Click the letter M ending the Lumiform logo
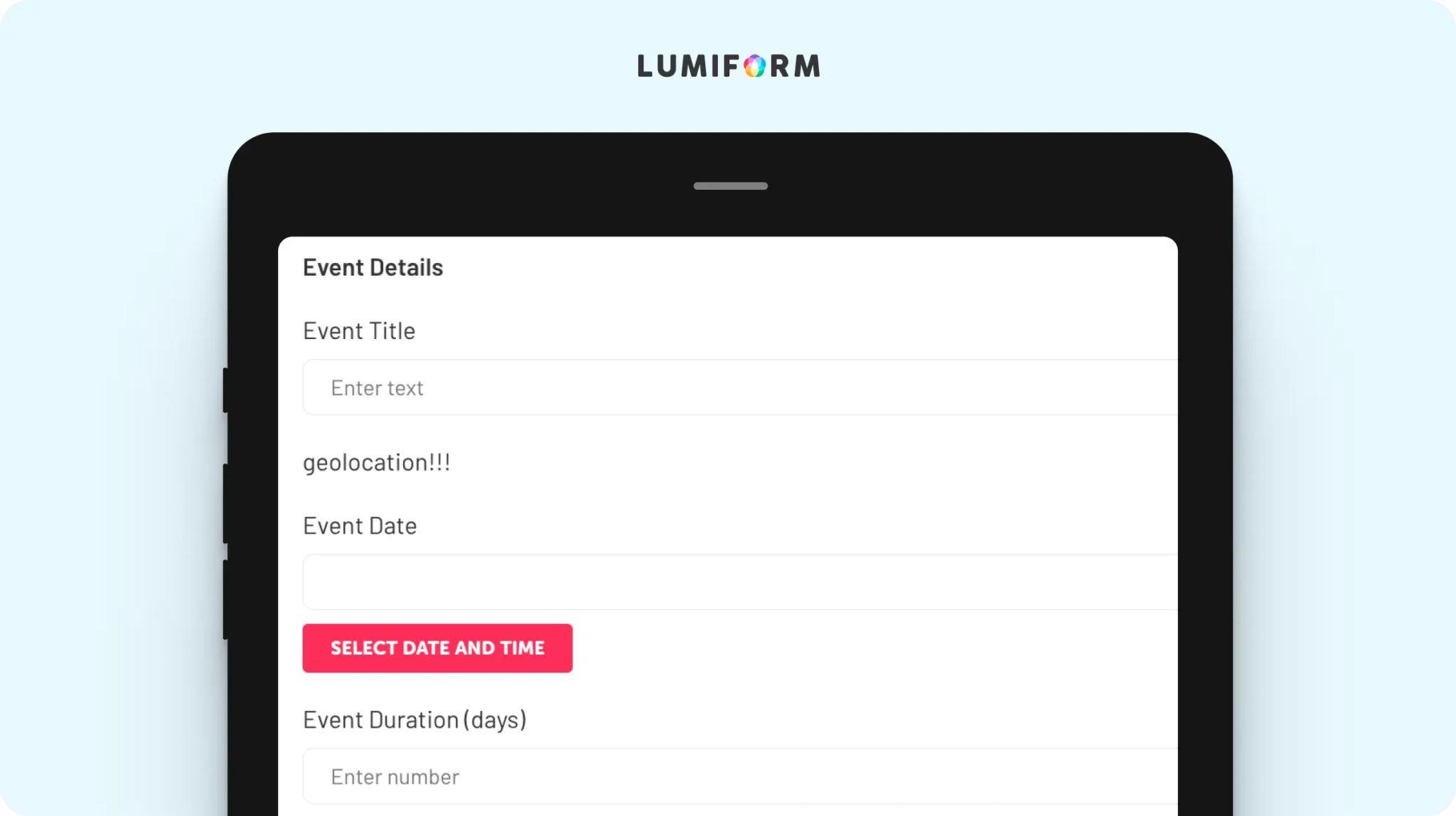The image size is (1456, 816). [807, 66]
